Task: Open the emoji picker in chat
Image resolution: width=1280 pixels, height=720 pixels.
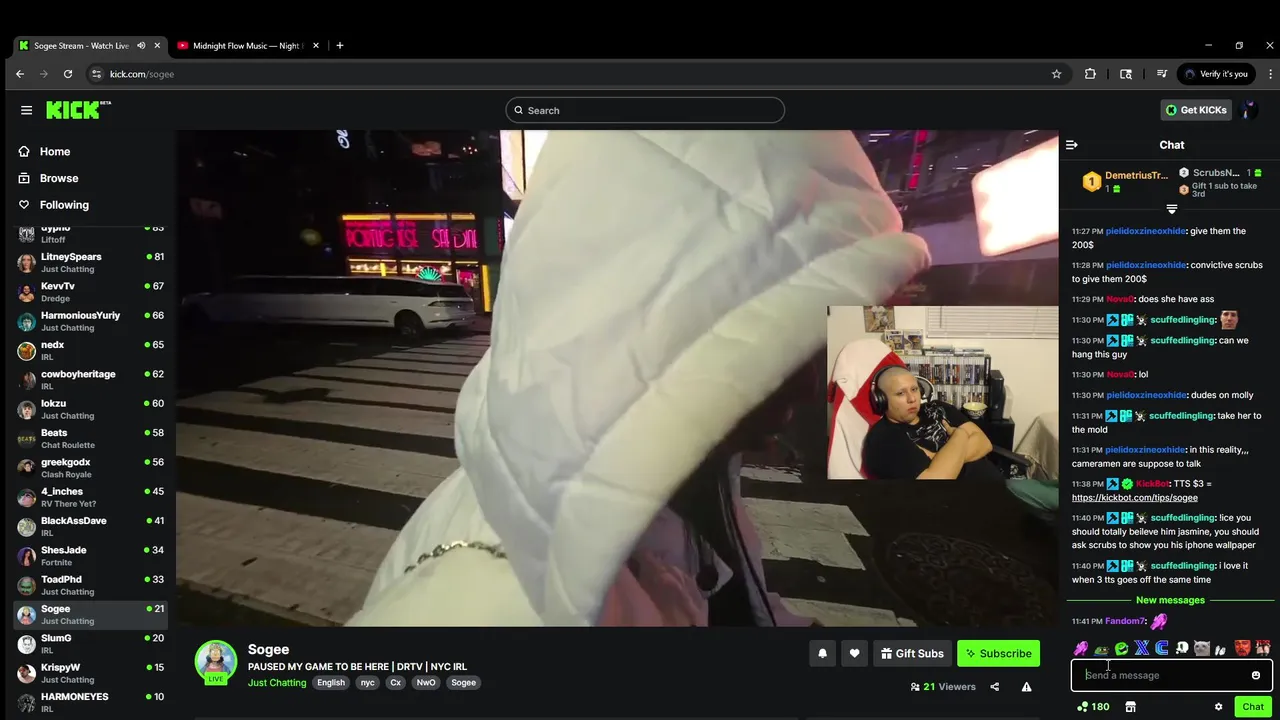Action: click(x=1256, y=675)
